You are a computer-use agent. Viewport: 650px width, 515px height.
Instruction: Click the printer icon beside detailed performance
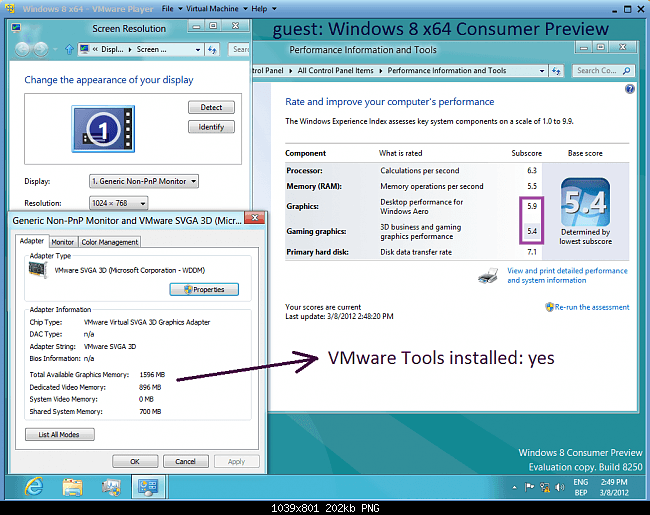(488, 276)
